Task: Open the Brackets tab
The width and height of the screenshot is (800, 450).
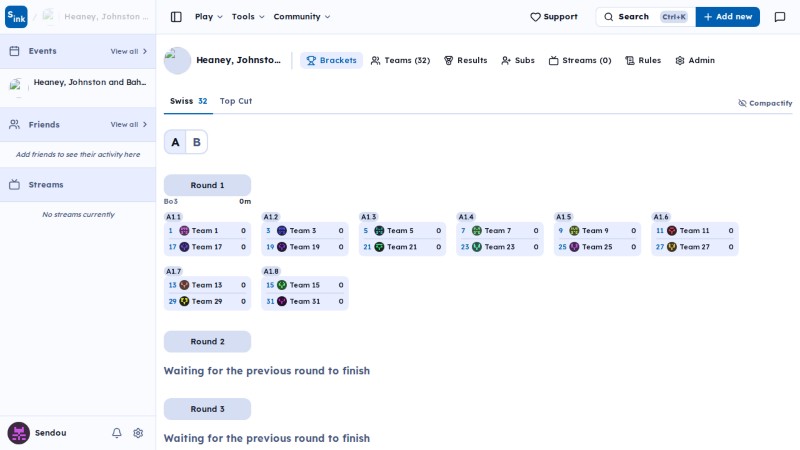Action: tap(331, 60)
